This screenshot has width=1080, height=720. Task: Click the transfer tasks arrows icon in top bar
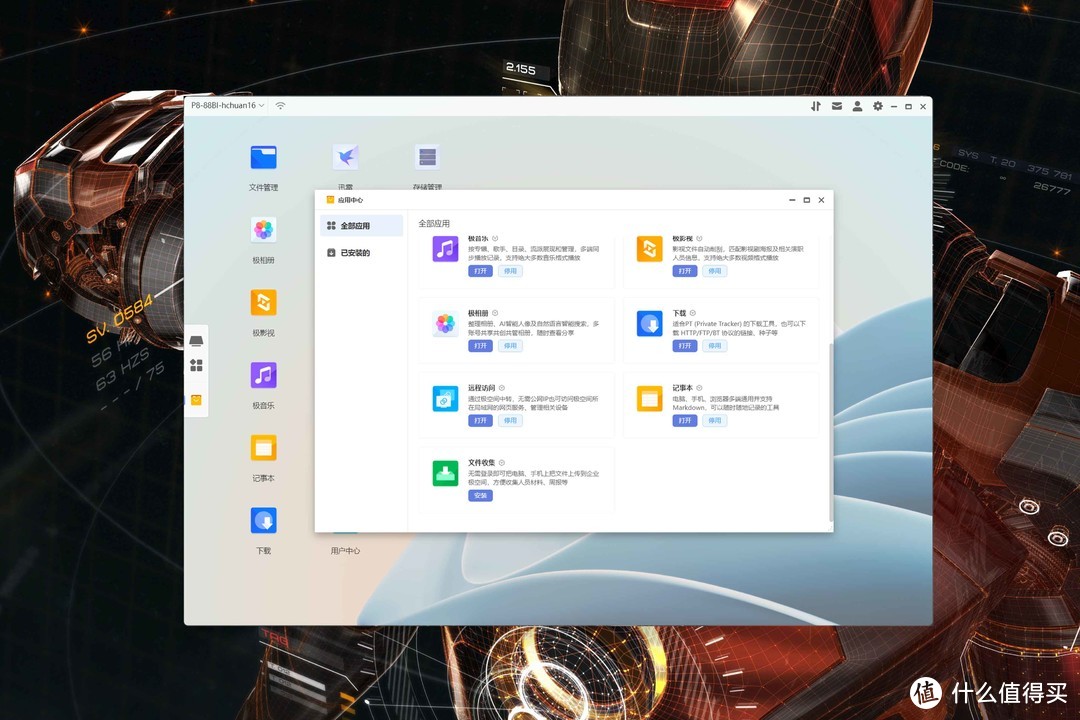[x=816, y=106]
